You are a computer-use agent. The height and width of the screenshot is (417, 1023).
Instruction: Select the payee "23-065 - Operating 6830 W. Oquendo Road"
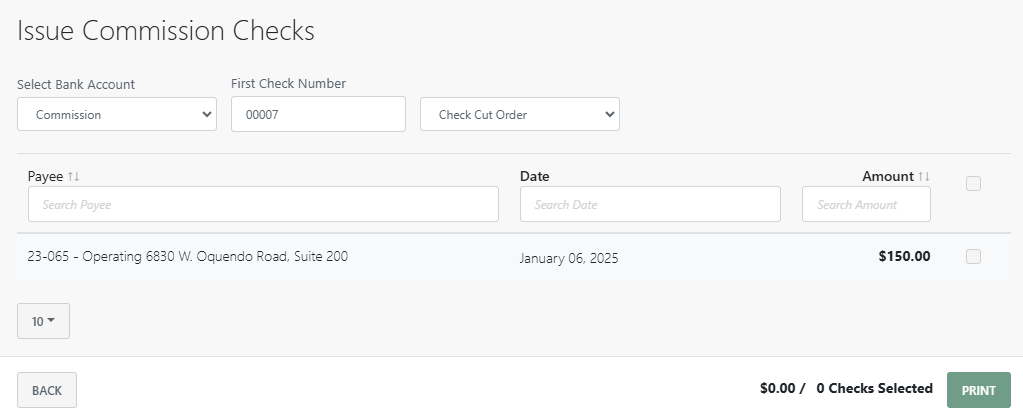coord(187,256)
